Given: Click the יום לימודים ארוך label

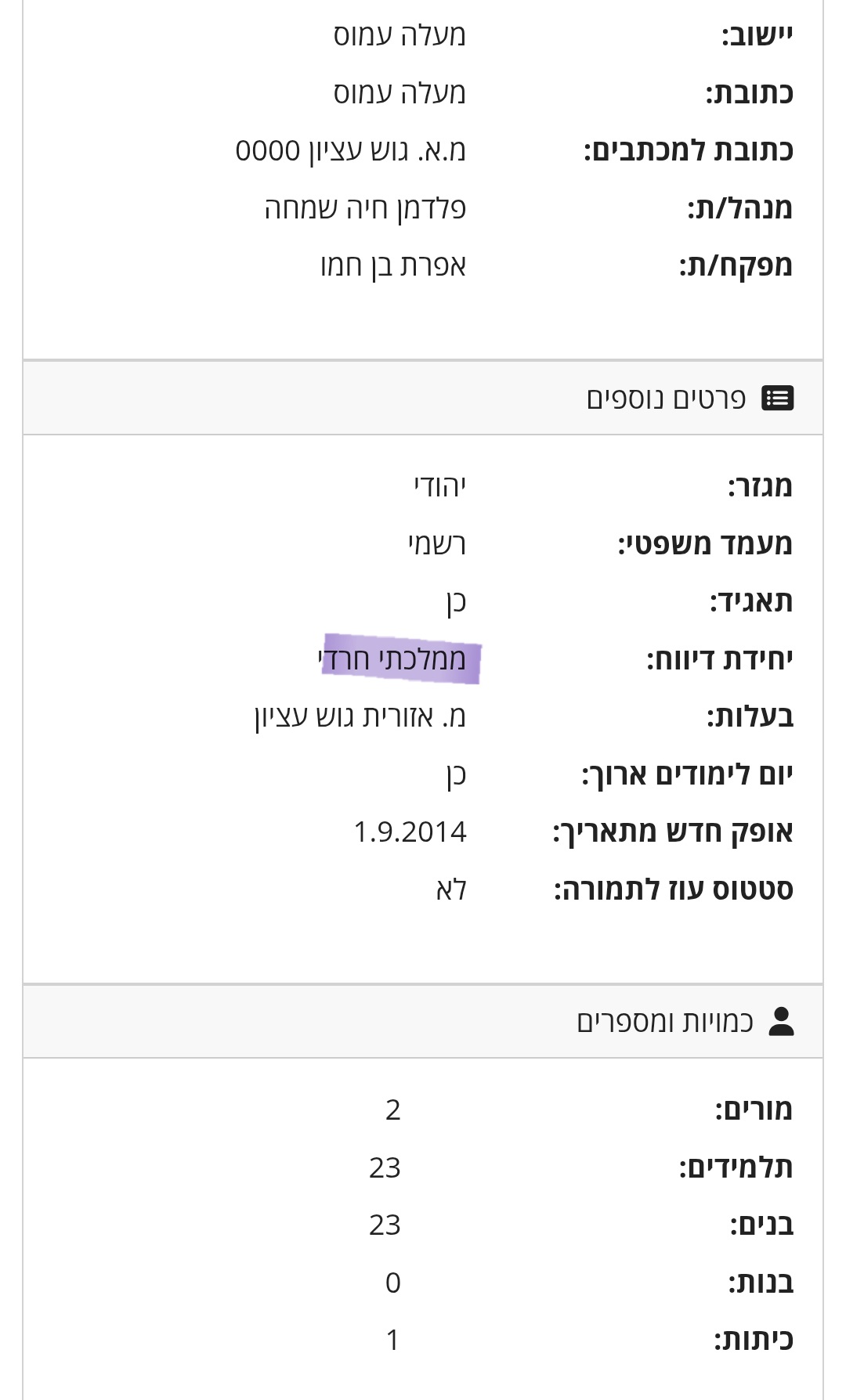Looking at the screenshot, I should tap(687, 774).
